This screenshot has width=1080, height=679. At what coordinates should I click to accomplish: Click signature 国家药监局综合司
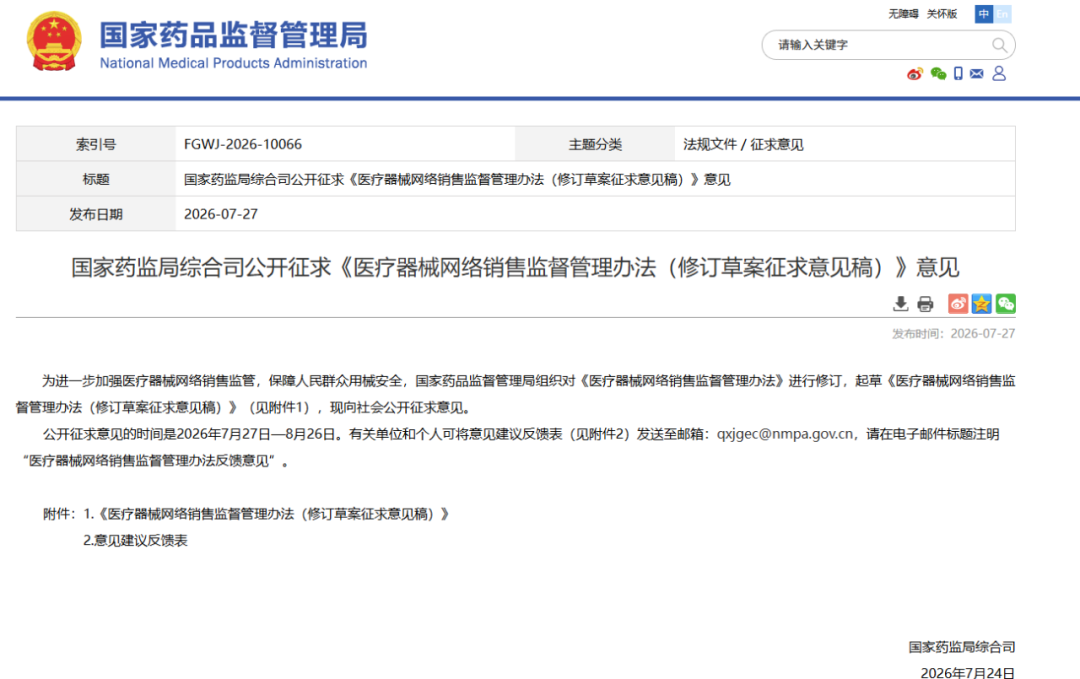[962, 647]
